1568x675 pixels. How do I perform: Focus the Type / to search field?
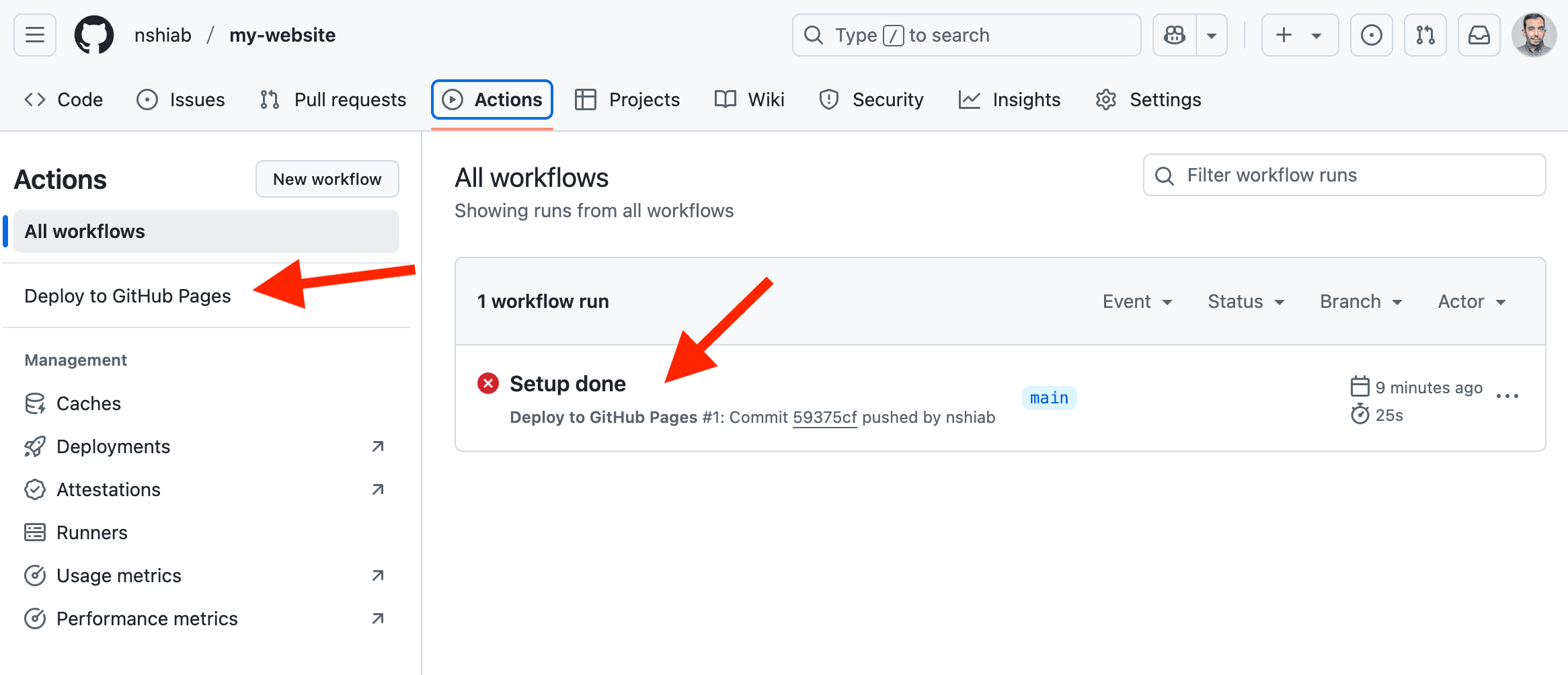966,35
